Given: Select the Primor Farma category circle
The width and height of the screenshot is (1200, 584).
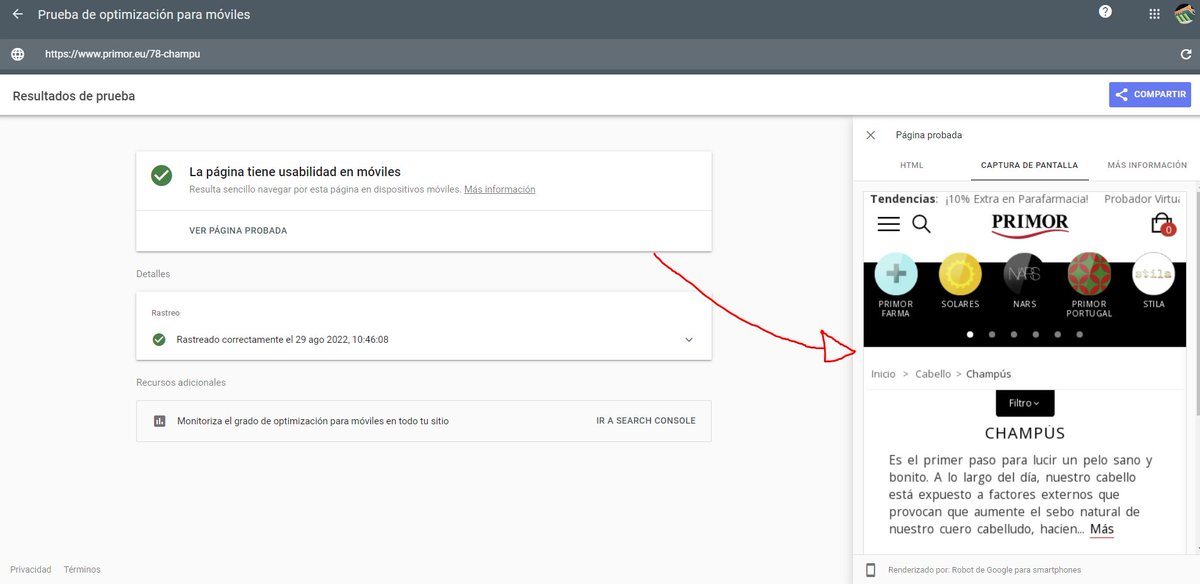Looking at the screenshot, I should (896, 273).
